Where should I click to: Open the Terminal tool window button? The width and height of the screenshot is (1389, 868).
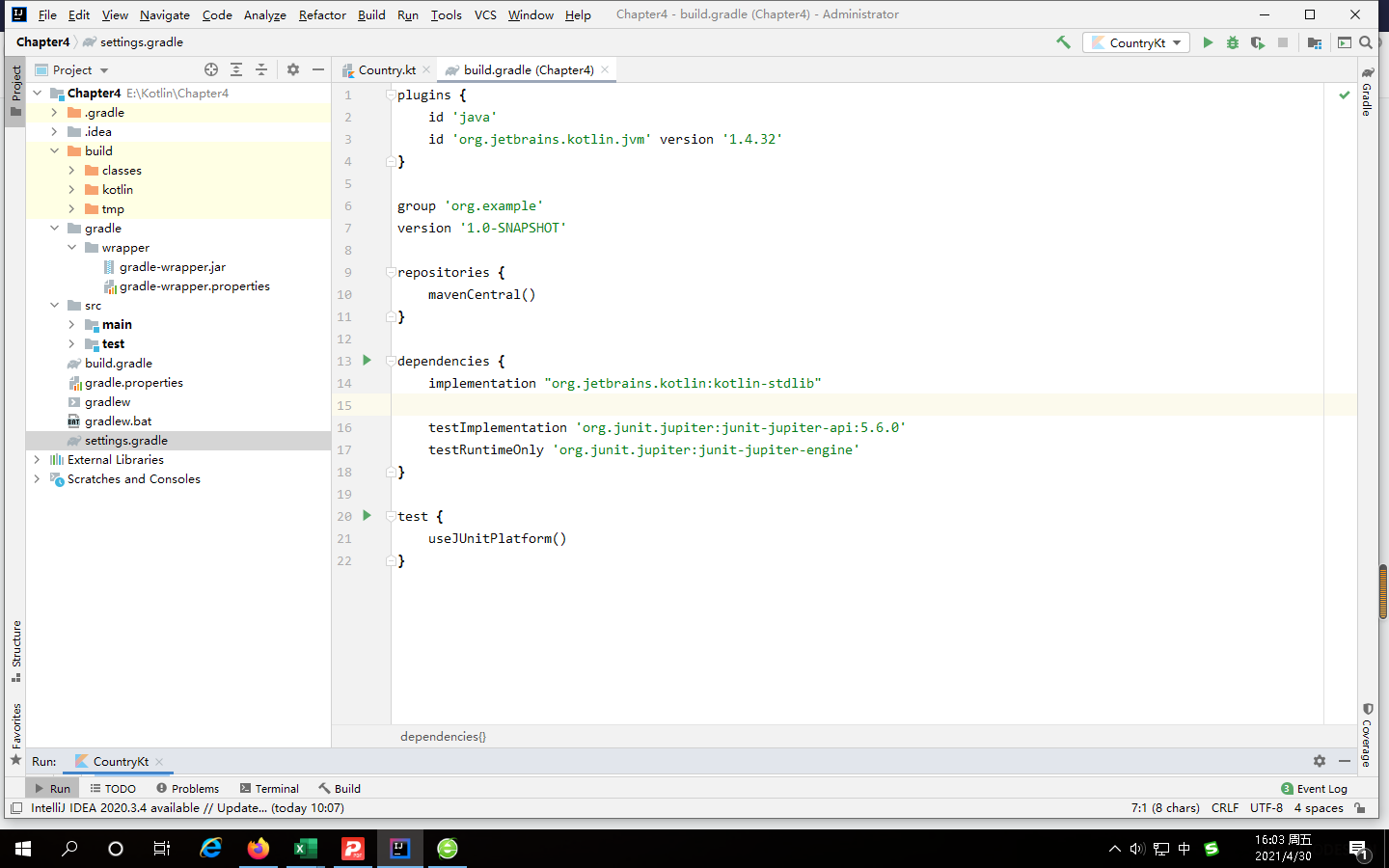pyautogui.click(x=270, y=788)
